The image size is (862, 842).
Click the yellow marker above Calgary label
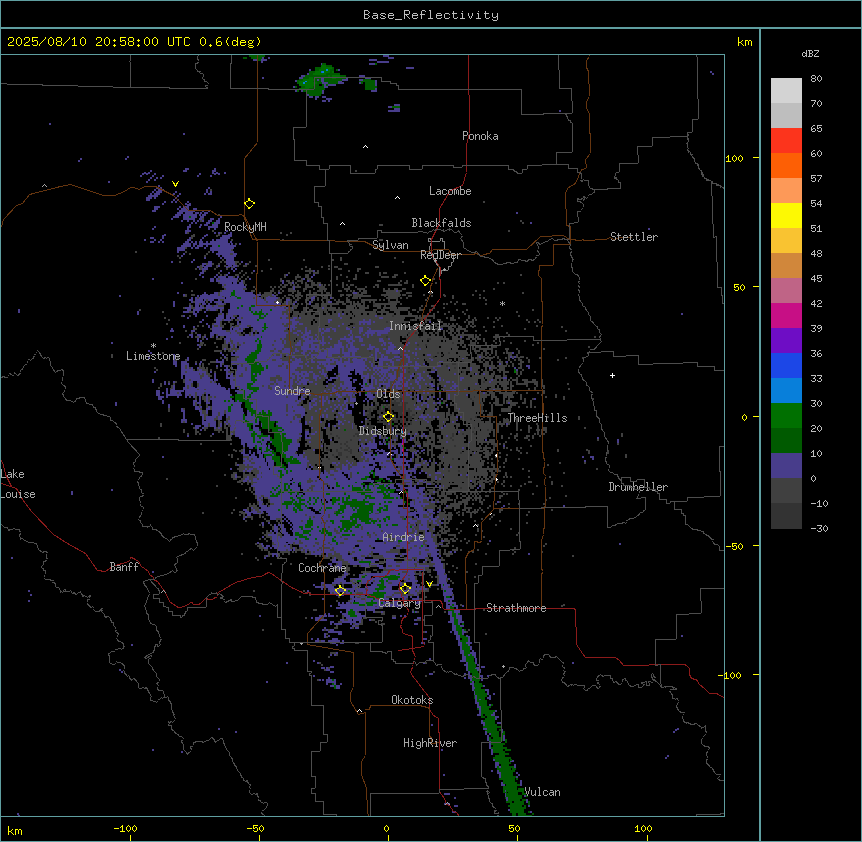405,589
